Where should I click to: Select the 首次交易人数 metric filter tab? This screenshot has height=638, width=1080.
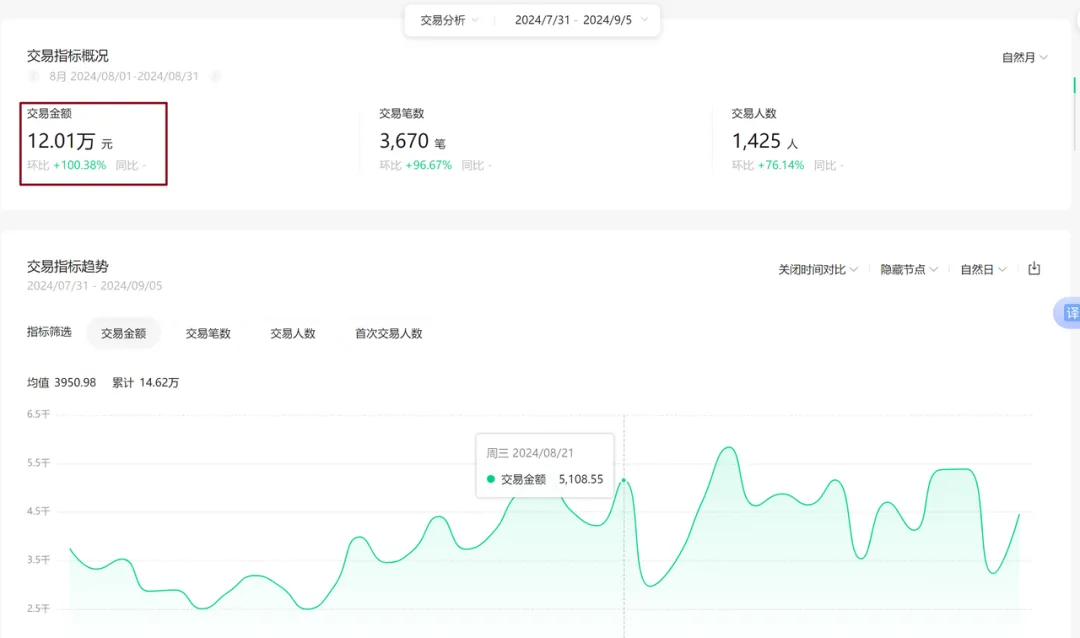tap(388, 333)
